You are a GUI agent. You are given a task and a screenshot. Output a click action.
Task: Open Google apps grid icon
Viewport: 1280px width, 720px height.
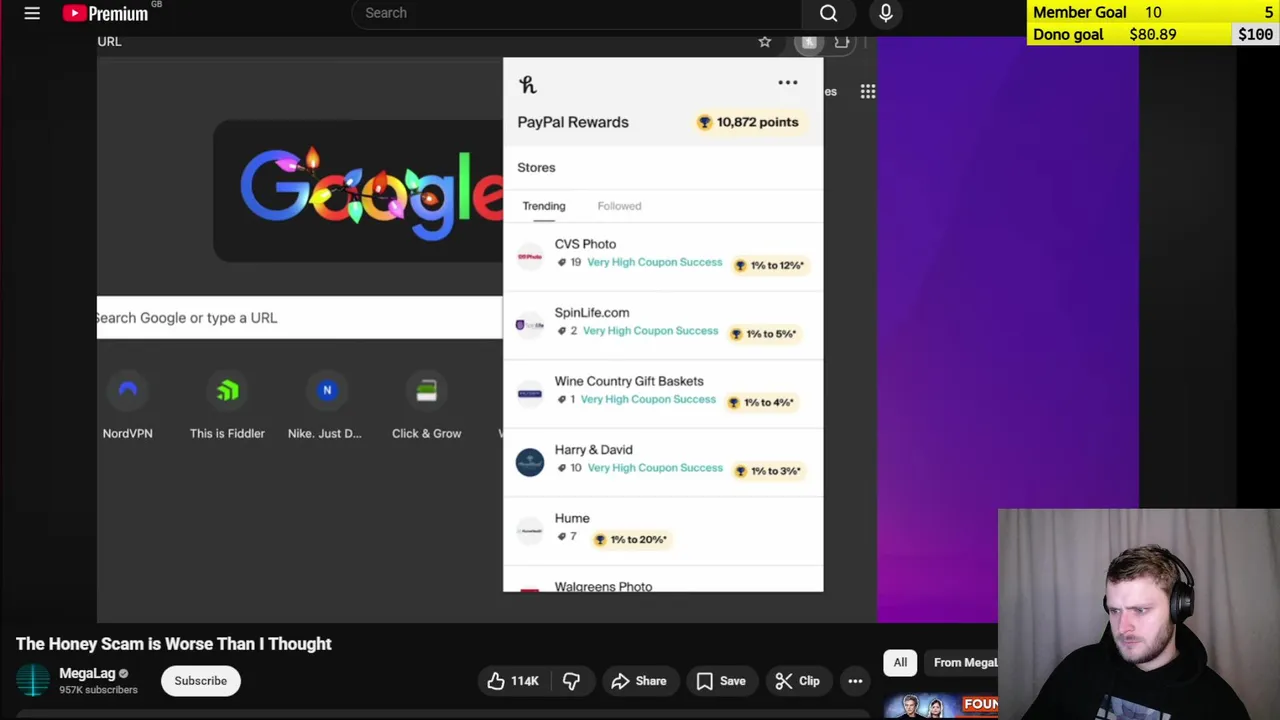[x=868, y=91]
